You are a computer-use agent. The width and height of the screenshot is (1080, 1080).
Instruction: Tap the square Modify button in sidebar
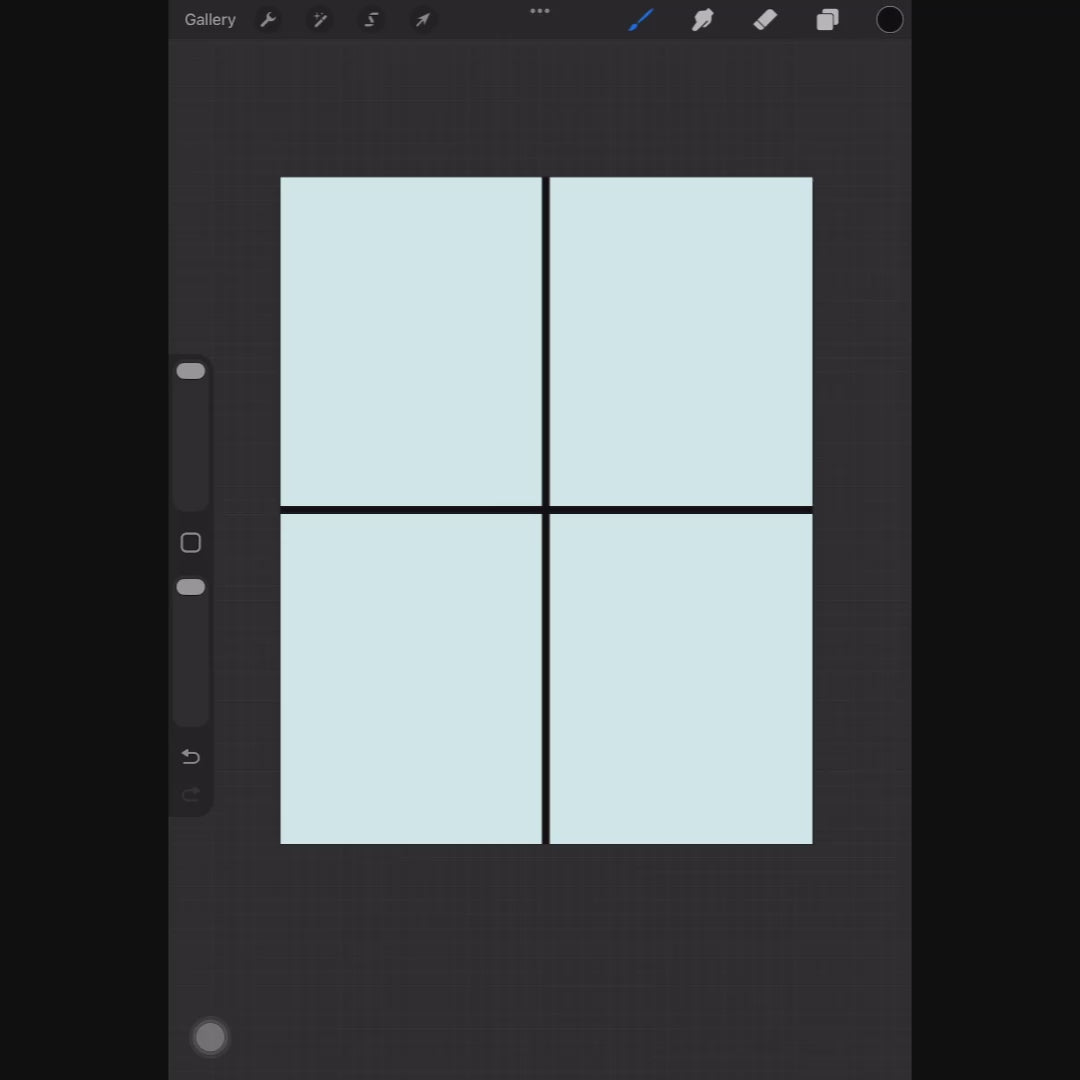191,543
